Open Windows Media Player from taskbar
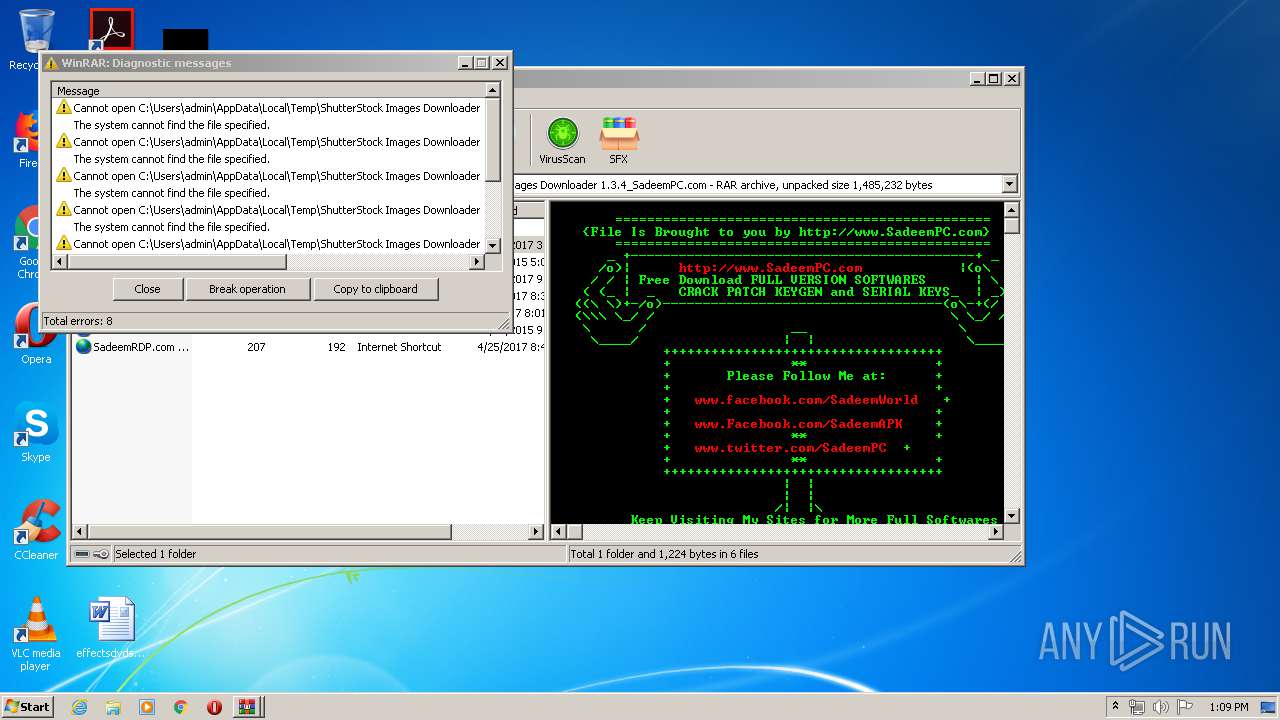The width and height of the screenshot is (1280, 720). click(147, 707)
